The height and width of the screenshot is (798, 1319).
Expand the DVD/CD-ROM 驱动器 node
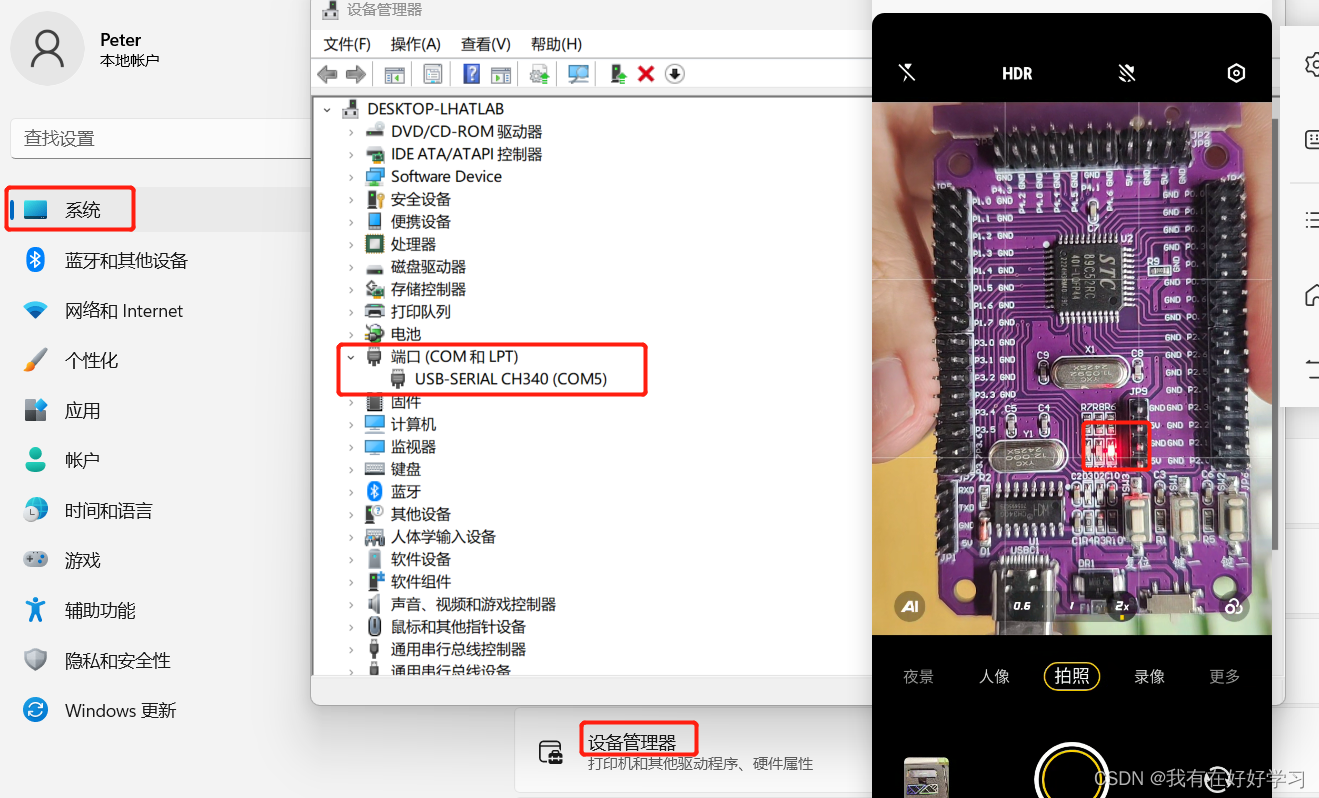351,131
